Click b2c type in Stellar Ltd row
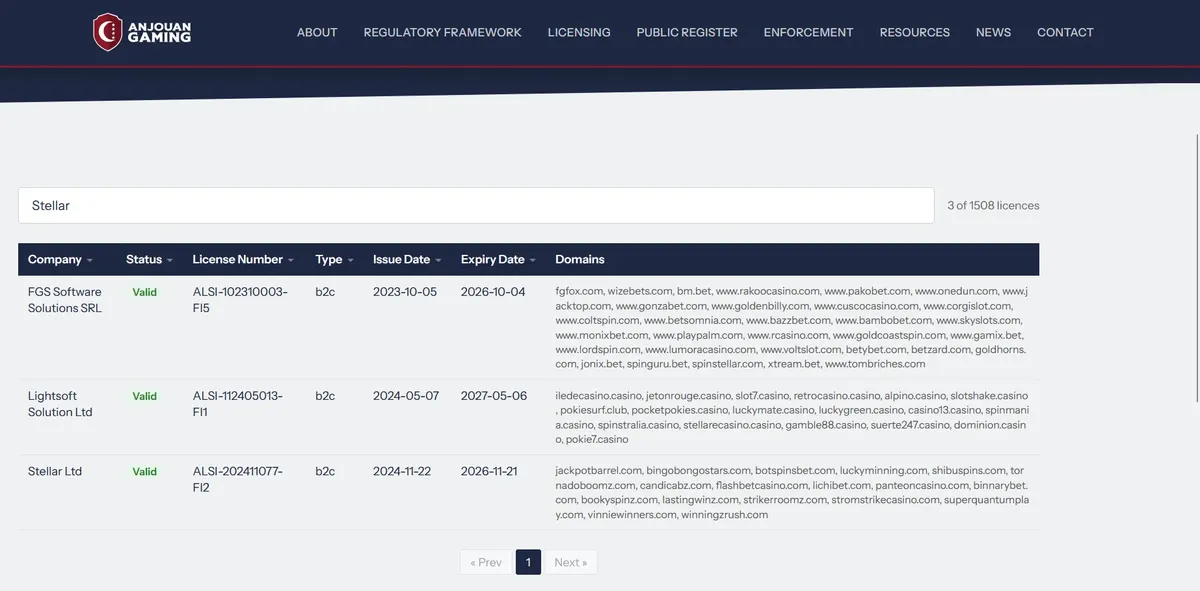1200x591 pixels. 325,471
